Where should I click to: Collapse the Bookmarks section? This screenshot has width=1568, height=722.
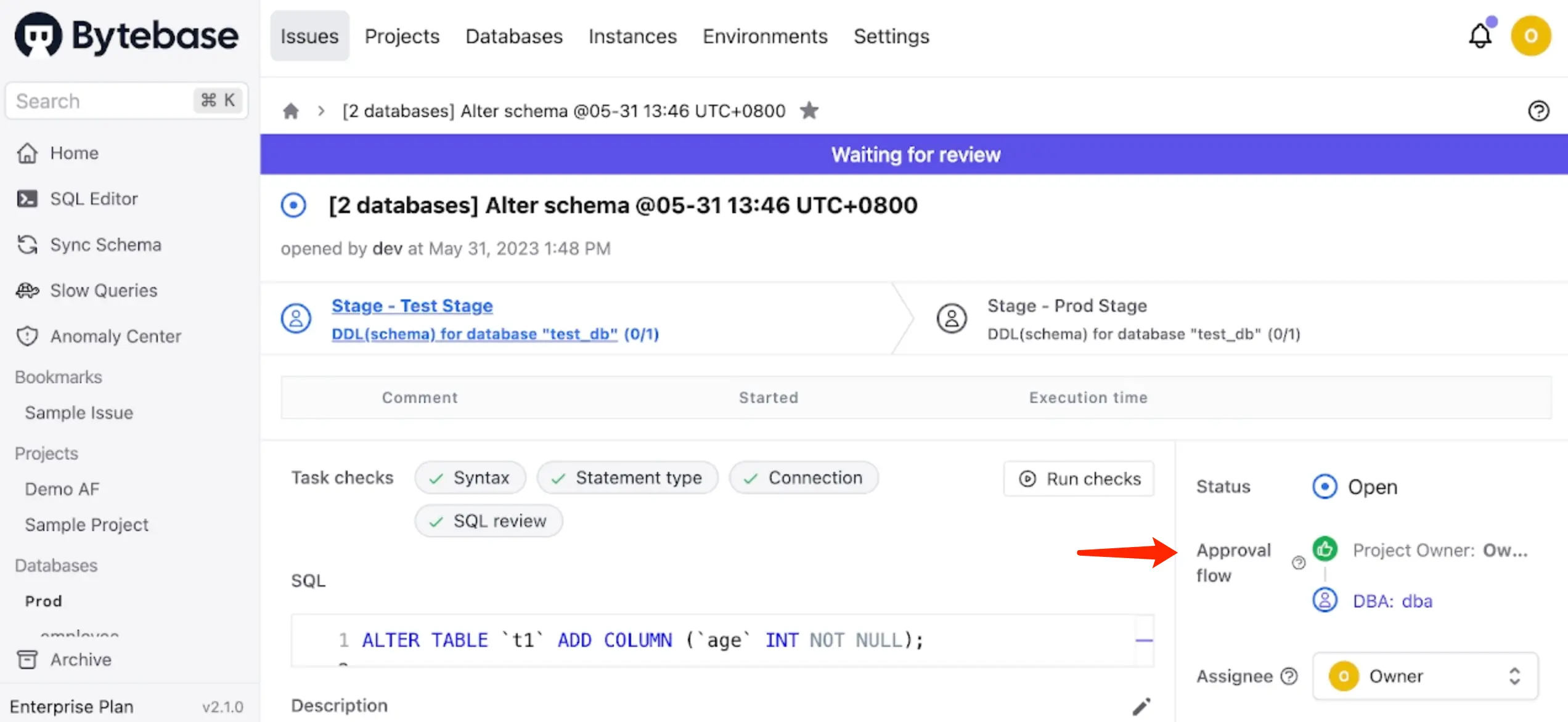click(x=58, y=376)
